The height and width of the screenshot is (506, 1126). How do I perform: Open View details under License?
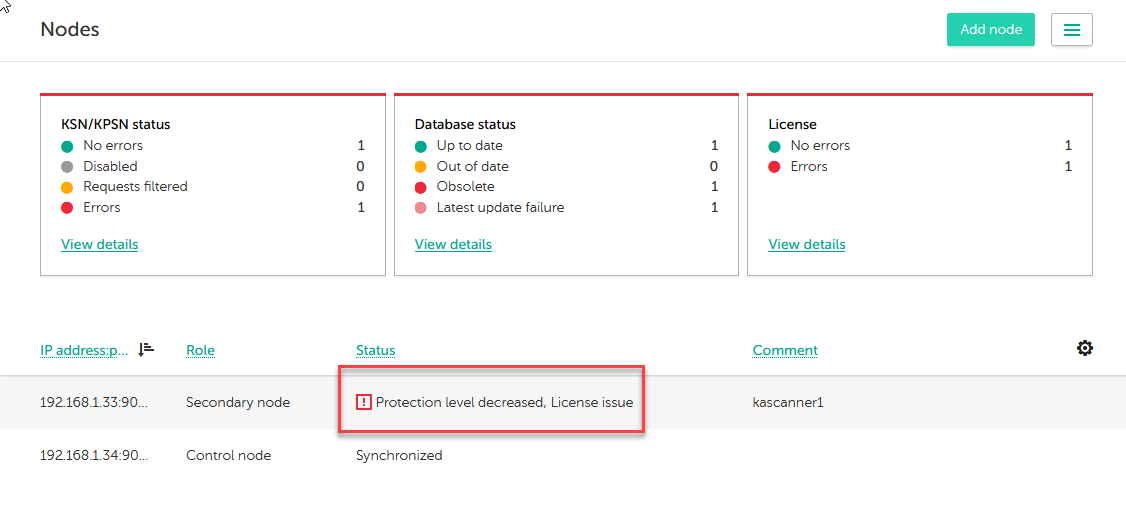click(x=806, y=244)
